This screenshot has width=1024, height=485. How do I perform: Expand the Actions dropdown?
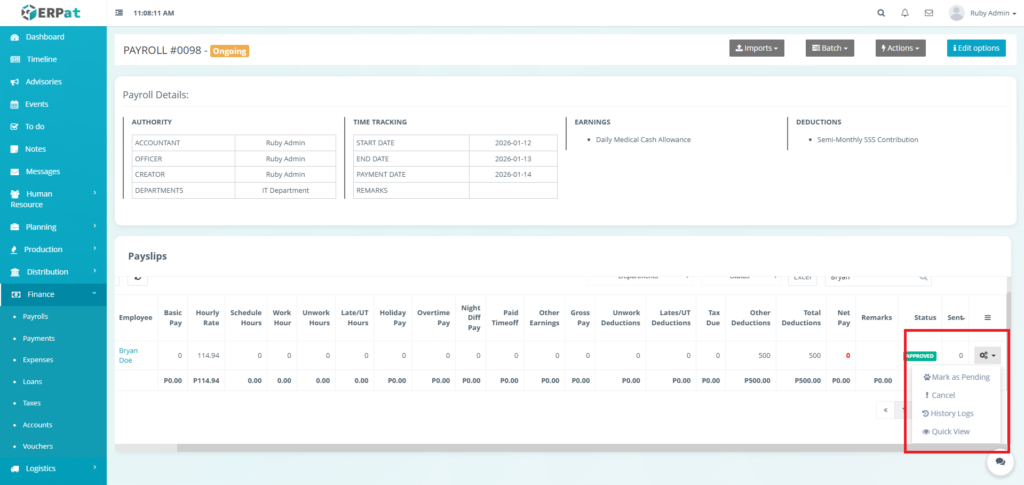coord(900,48)
